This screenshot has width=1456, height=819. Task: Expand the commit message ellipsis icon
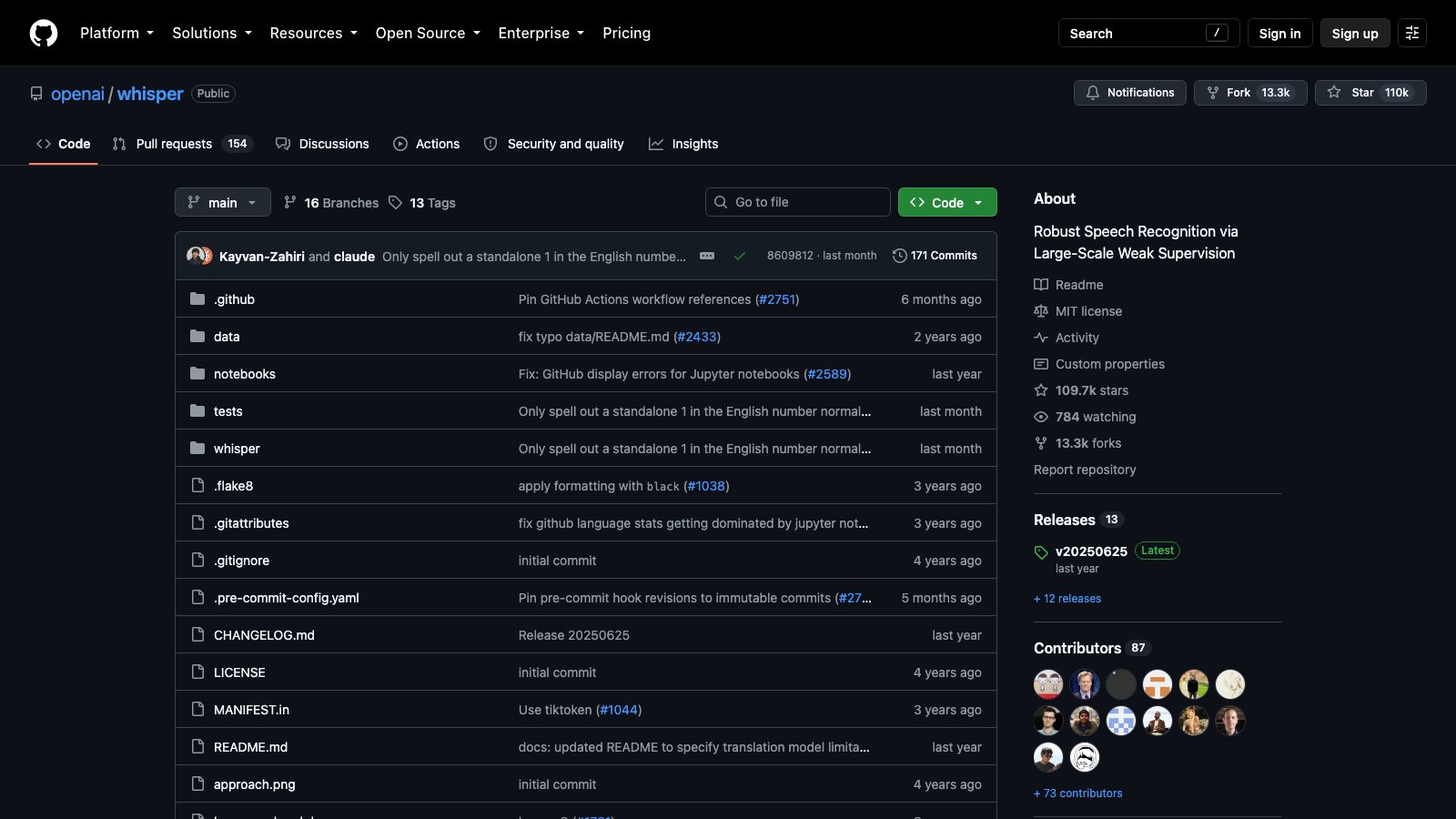click(707, 256)
